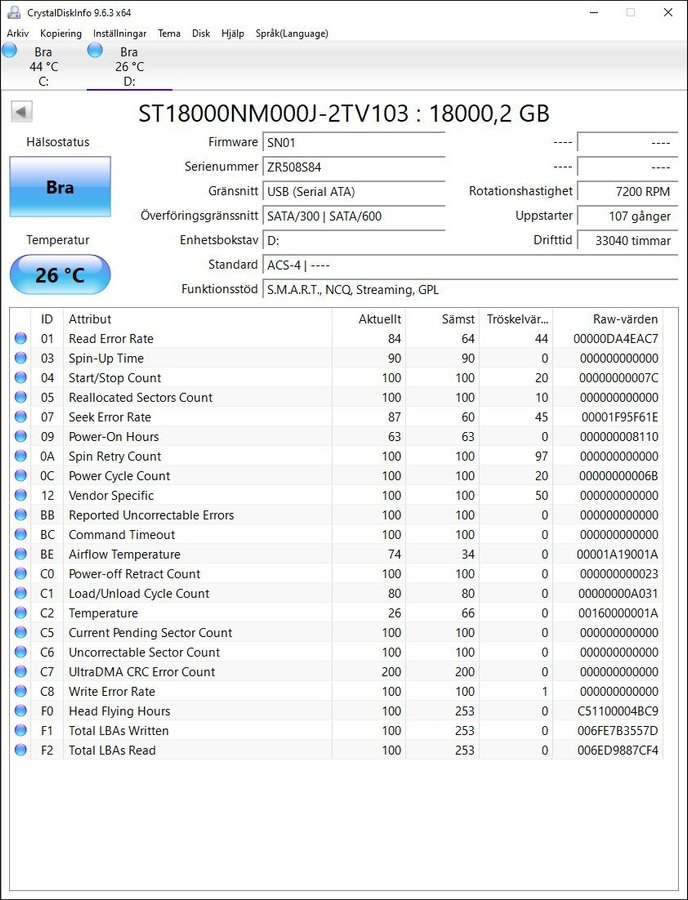
Task: Open the Arkiv menu
Action: click(x=18, y=33)
